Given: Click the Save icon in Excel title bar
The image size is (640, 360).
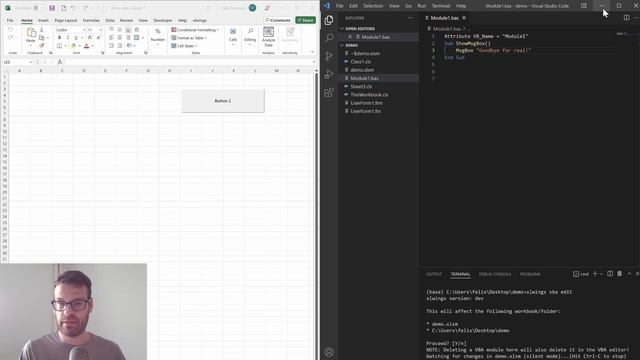Looking at the screenshot, I should point(52,8).
